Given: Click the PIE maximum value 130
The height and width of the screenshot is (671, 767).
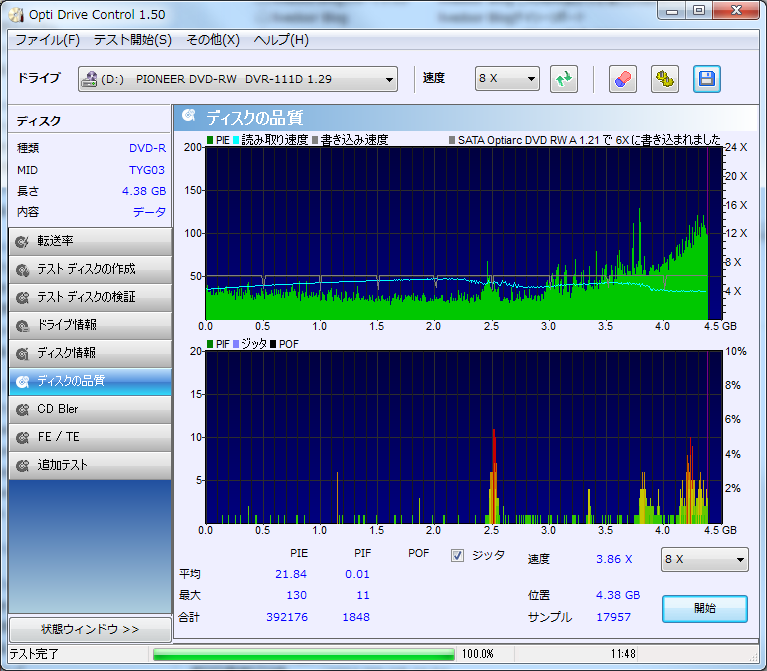Looking at the screenshot, I should (296, 595).
